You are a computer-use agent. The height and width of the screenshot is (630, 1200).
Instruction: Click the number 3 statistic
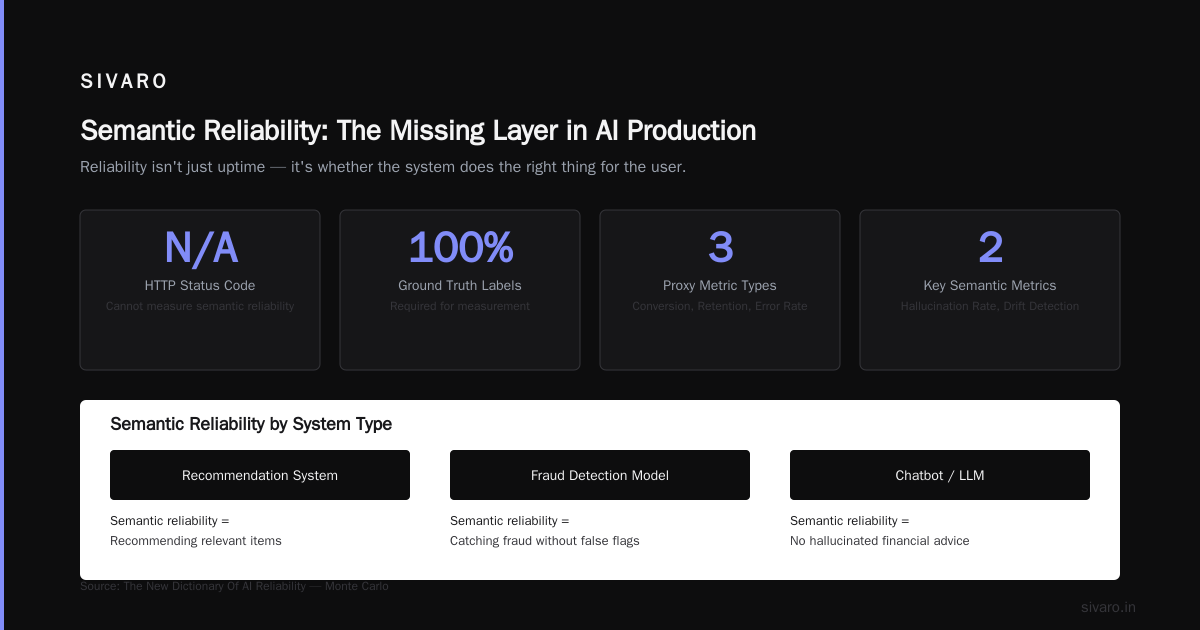pos(720,248)
